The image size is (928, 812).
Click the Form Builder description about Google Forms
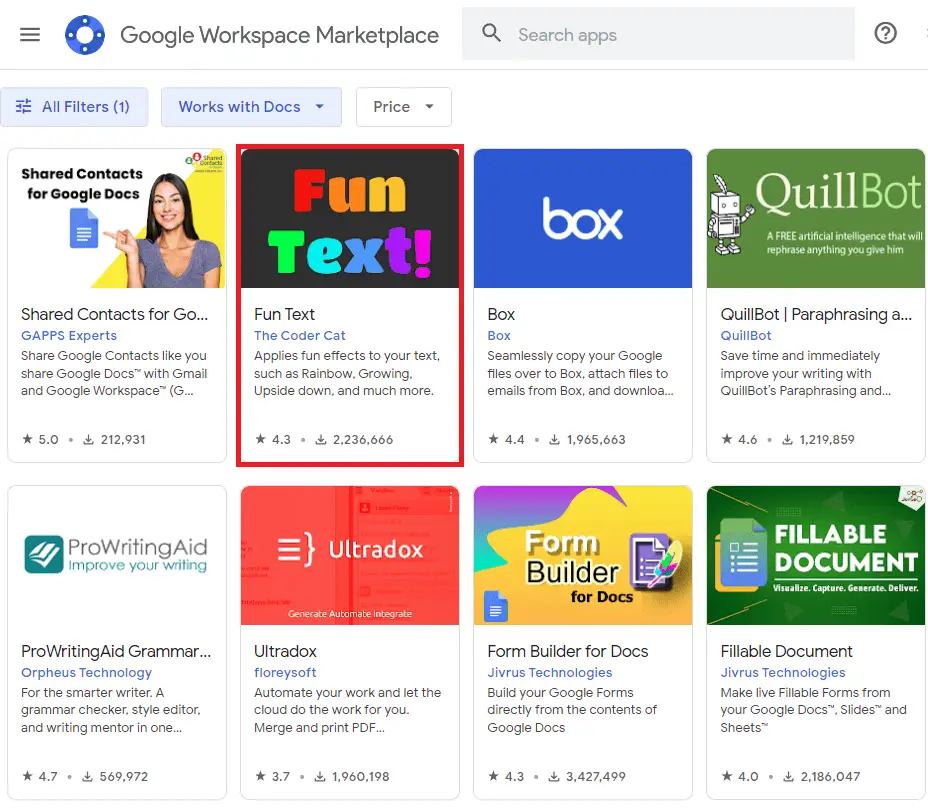pyautogui.click(x=572, y=710)
